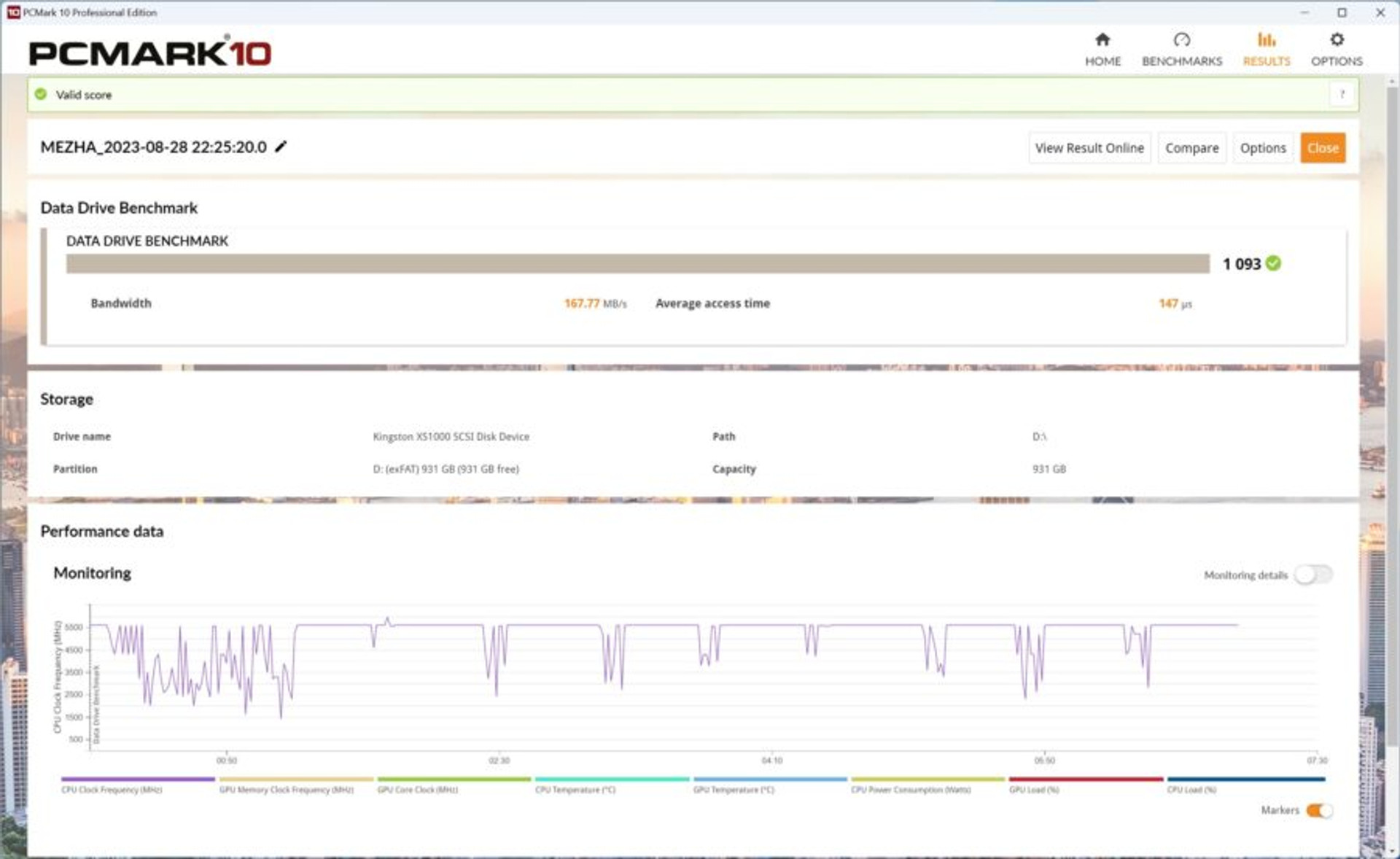Open the result Options button
This screenshot has height=859, width=1400.
pyautogui.click(x=1263, y=148)
